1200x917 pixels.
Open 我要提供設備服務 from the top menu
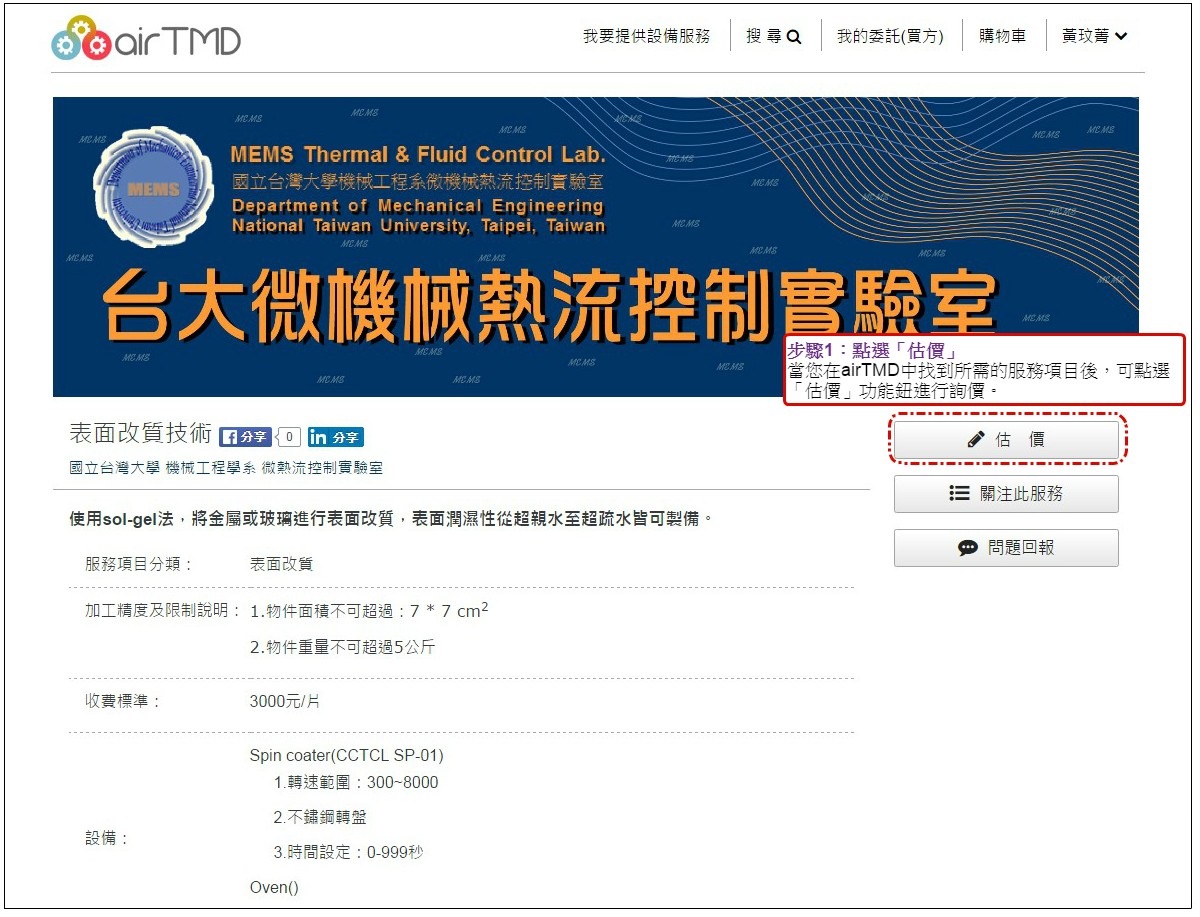point(646,34)
